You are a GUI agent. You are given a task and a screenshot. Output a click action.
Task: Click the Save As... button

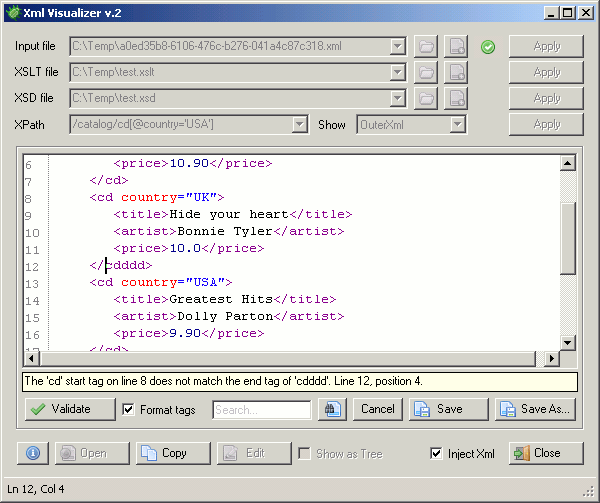coord(536,409)
